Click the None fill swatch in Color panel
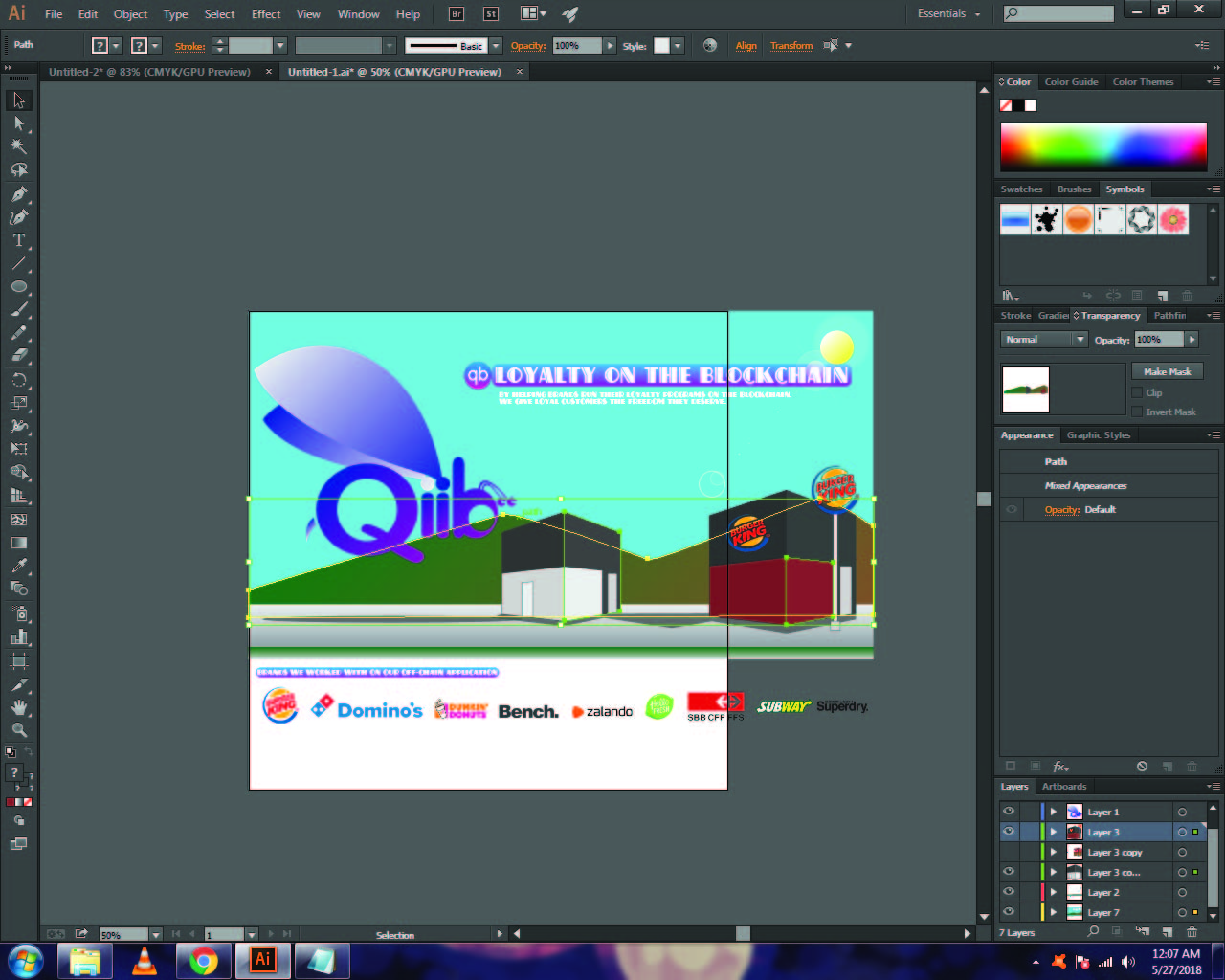This screenshot has height=980, width=1225. [x=1007, y=105]
